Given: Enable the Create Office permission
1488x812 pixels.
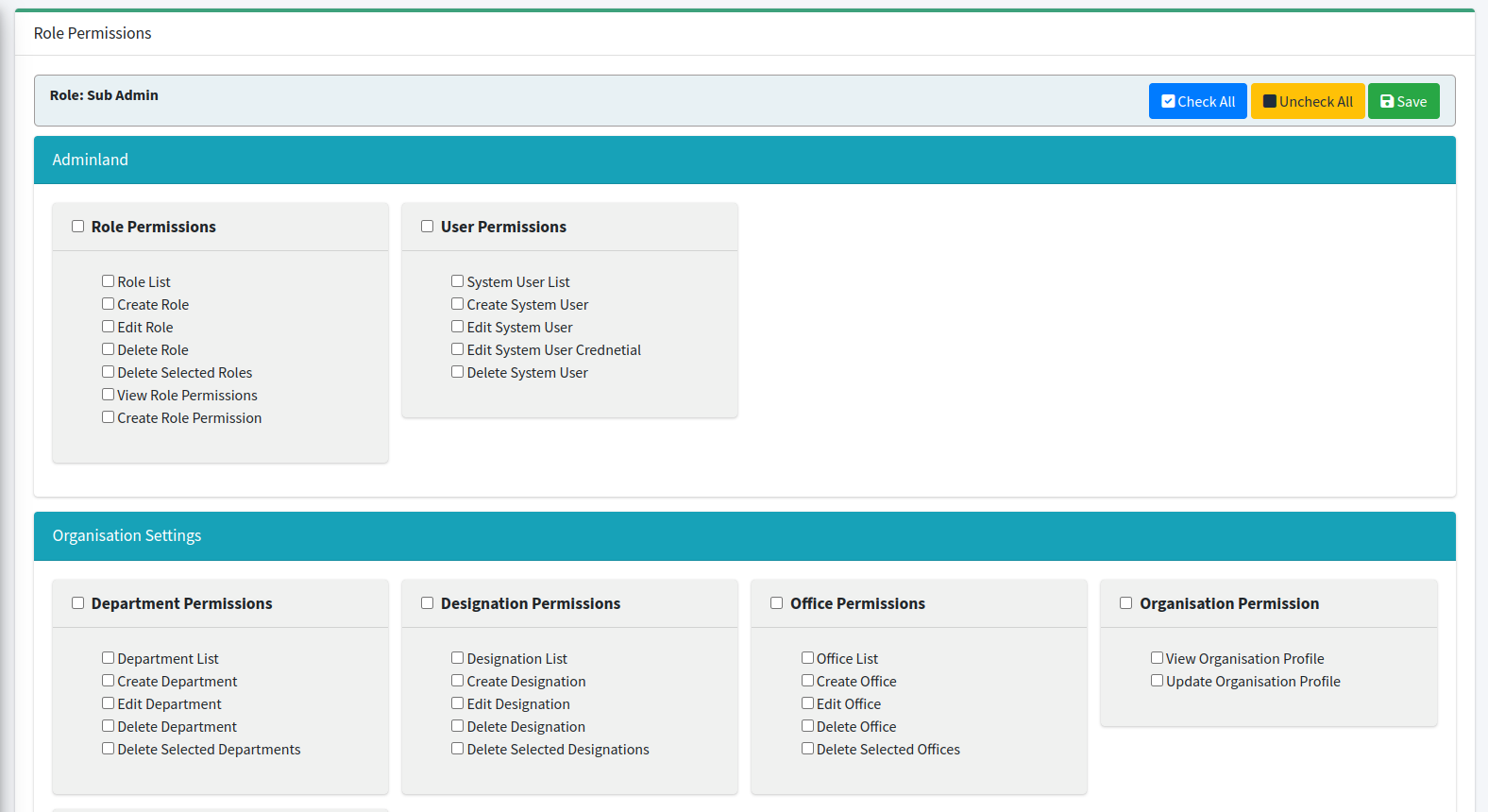Looking at the screenshot, I should point(808,681).
